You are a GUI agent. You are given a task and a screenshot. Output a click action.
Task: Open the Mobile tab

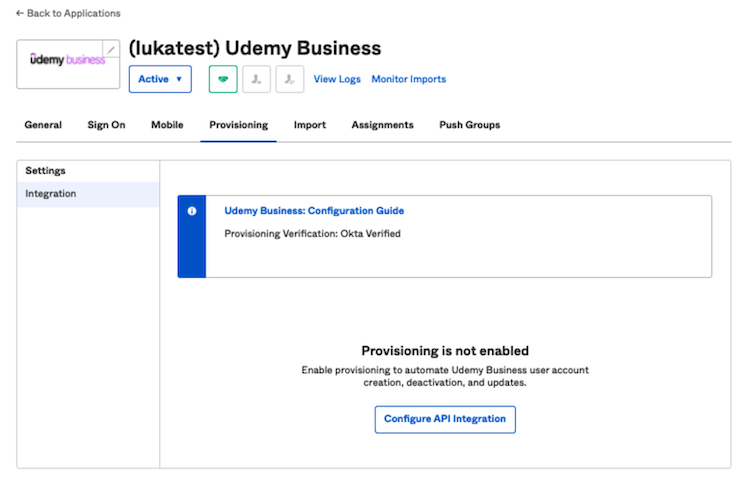tap(167, 125)
